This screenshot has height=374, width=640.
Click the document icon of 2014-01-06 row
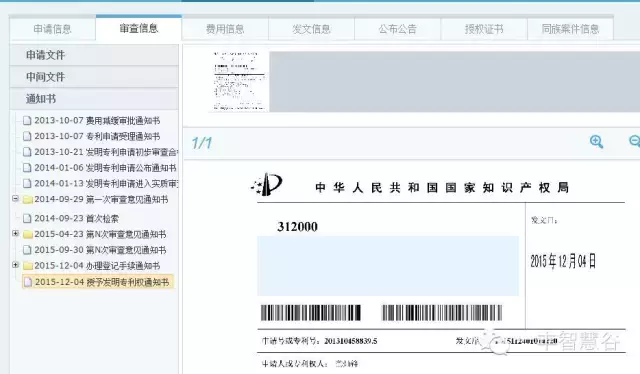point(27,168)
